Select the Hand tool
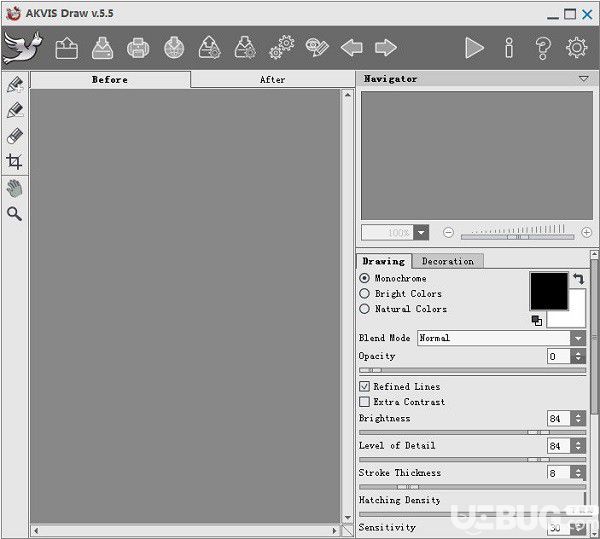Image resolution: width=600 pixels, height=539 pixels. [15, 189]
